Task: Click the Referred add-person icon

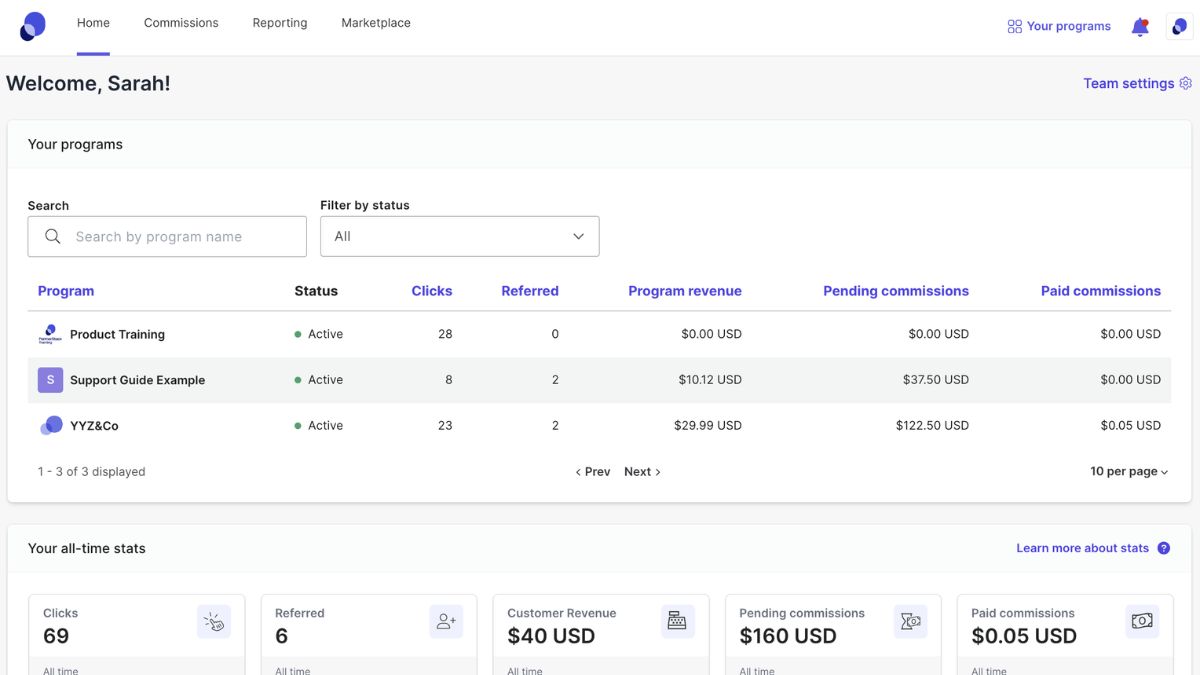Action: pyautogui.click(x=445, y=620)
